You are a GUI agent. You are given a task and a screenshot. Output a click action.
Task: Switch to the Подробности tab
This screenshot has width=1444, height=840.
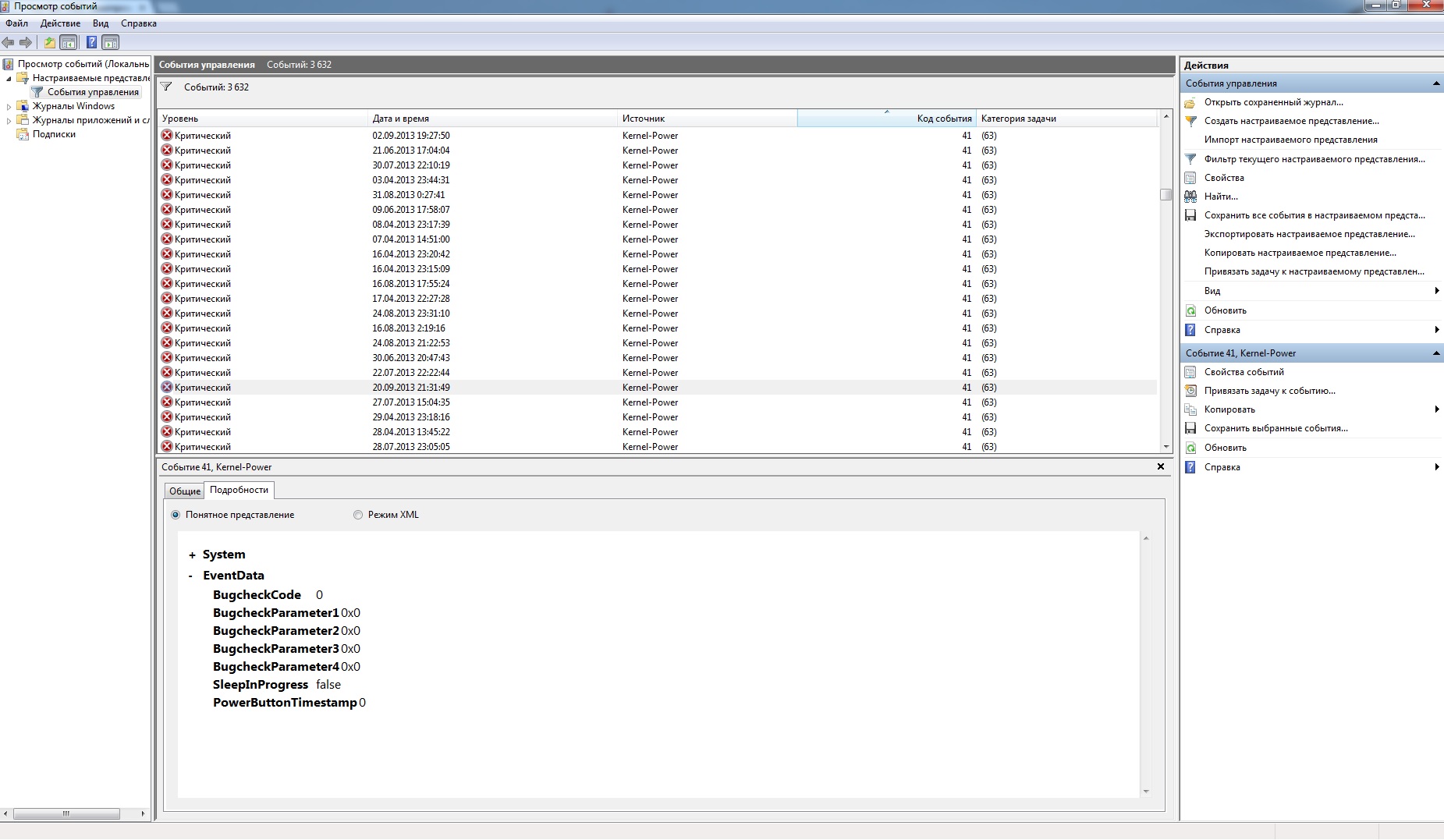pos(239,490)
